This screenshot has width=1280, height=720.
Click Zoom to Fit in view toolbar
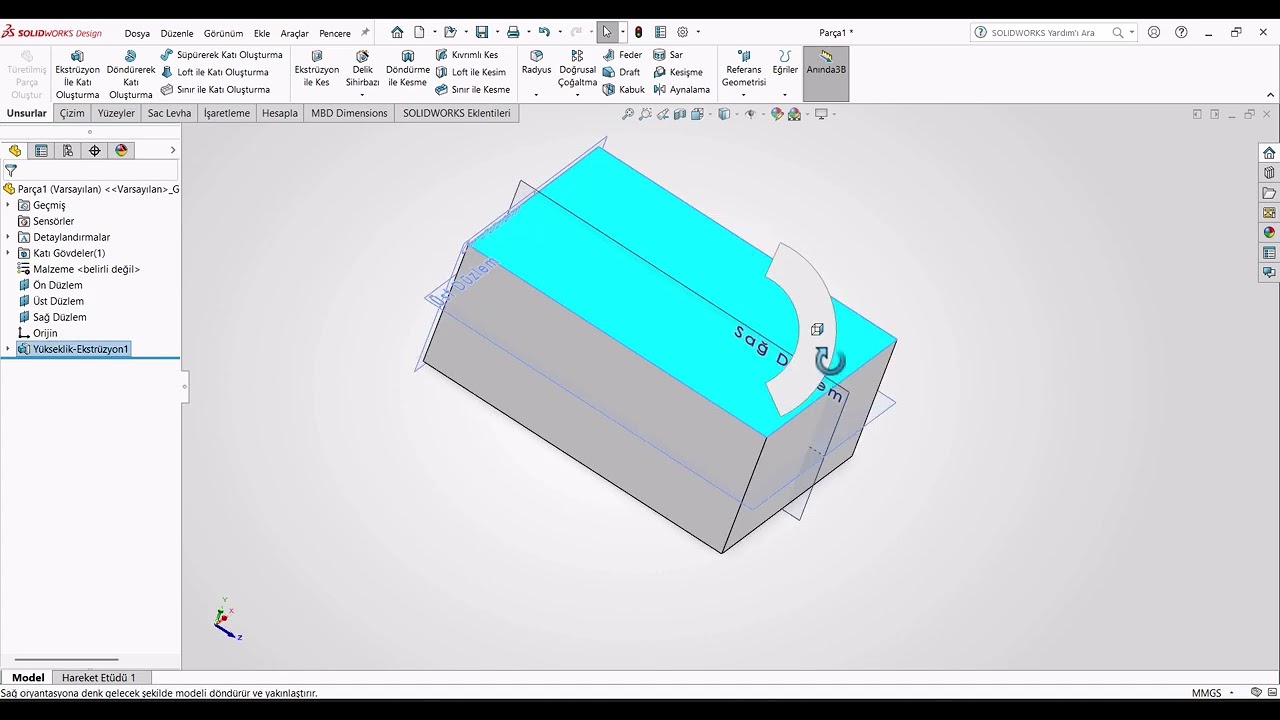(x=628, y=114)
